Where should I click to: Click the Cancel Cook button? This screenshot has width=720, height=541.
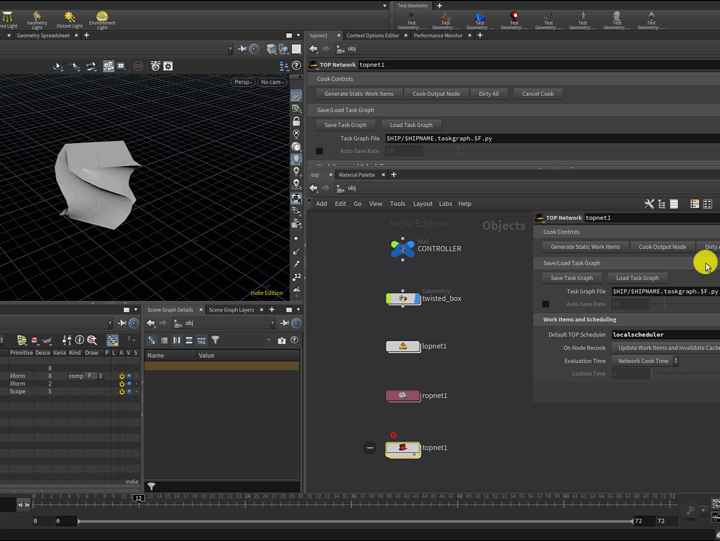[x=537, y=94]
